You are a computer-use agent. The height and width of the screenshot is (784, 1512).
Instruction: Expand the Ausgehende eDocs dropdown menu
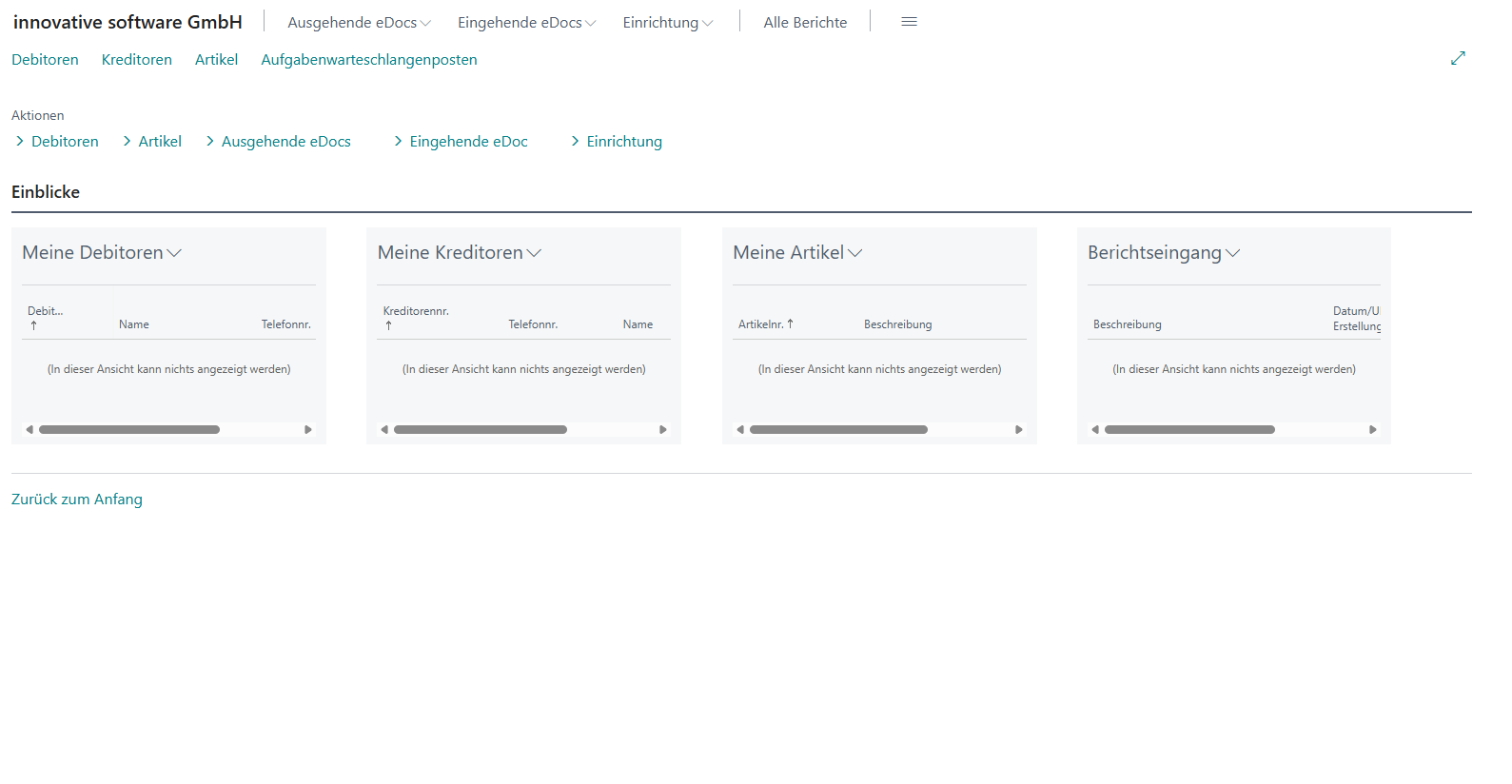pos(359,23)
